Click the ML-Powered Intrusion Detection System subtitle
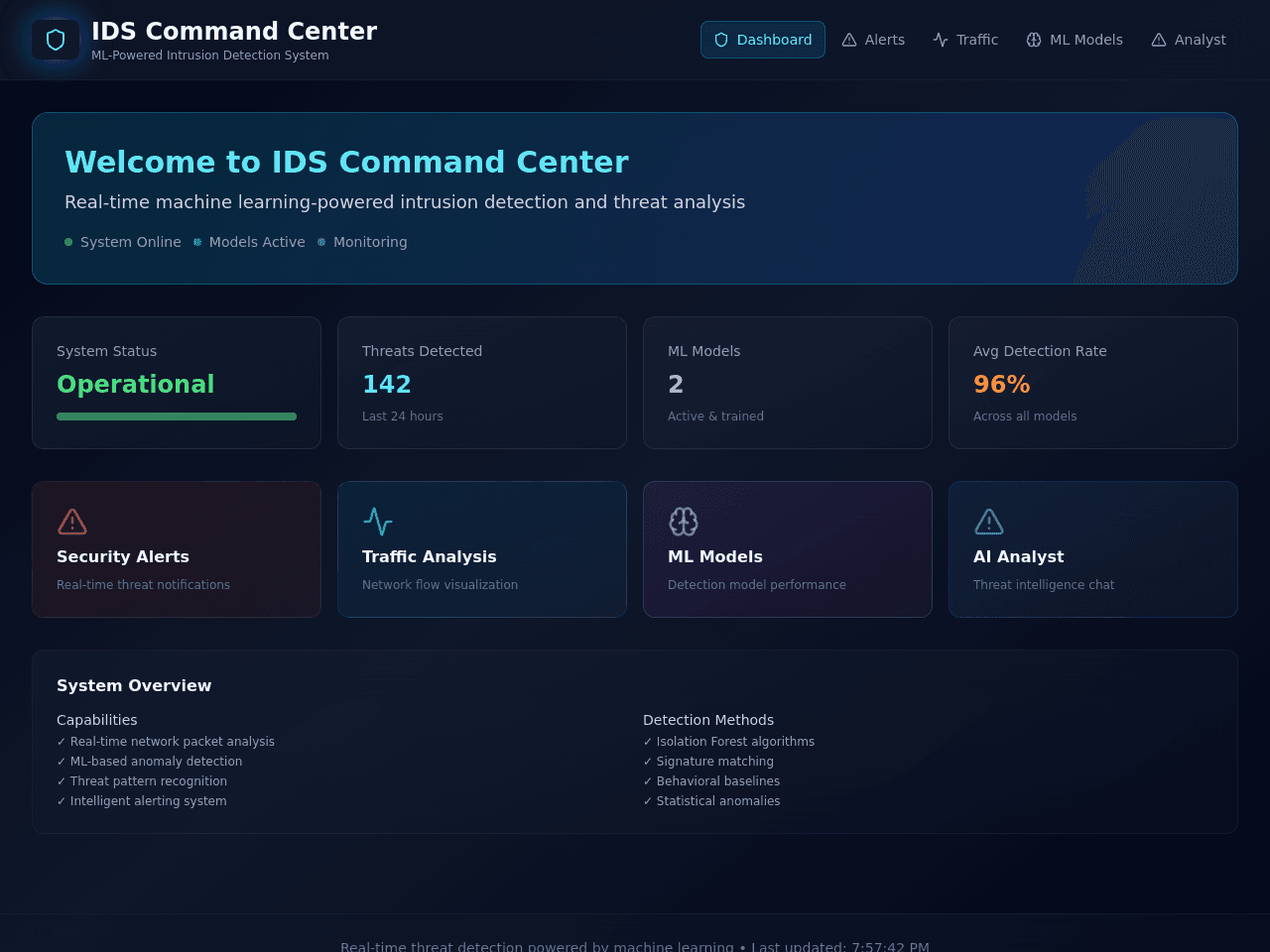Screen dimensions: 1270x952 coord(210,56)
